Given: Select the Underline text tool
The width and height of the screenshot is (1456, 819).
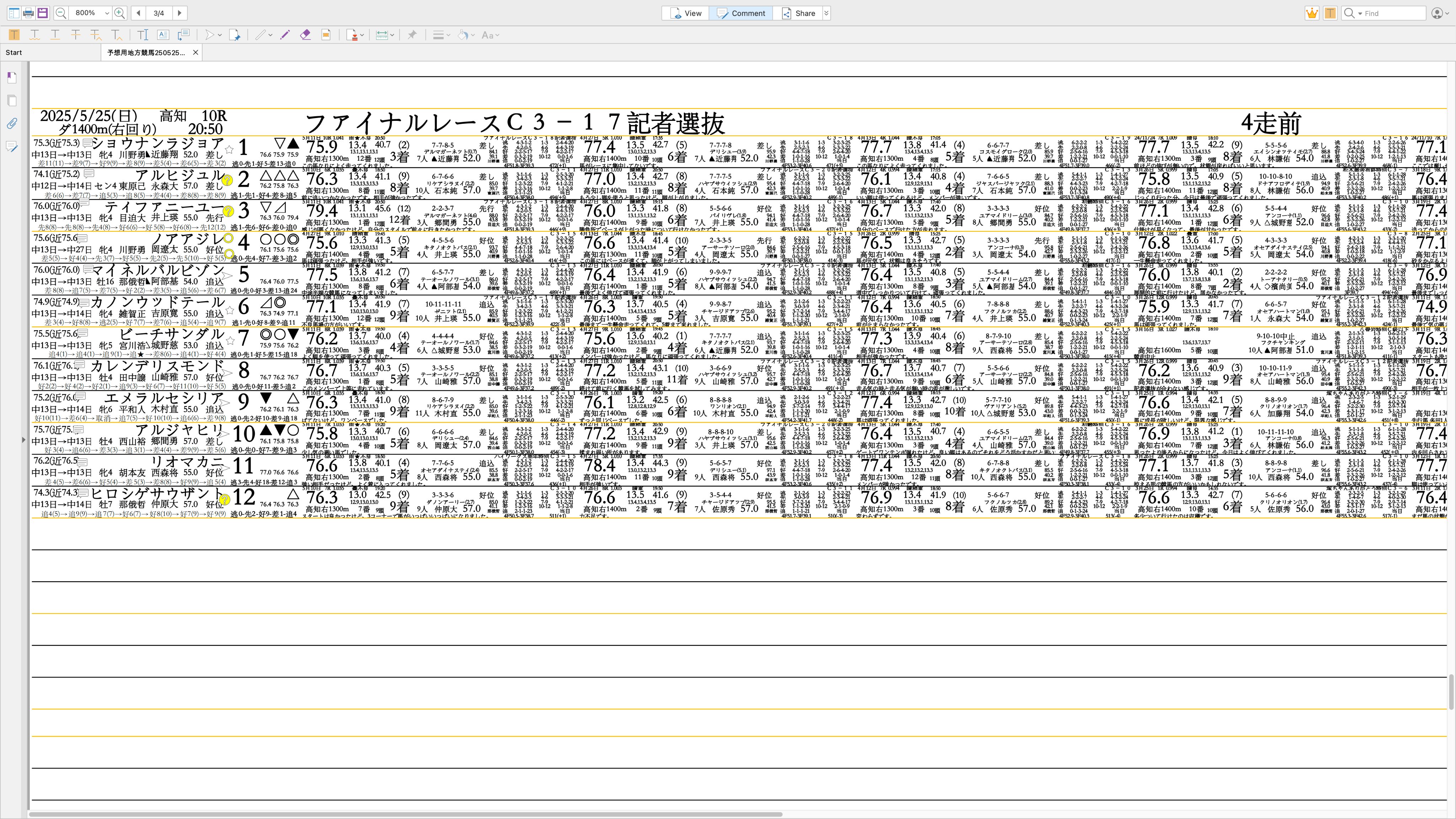Looking at the screenshot, I should click(55, 35).
